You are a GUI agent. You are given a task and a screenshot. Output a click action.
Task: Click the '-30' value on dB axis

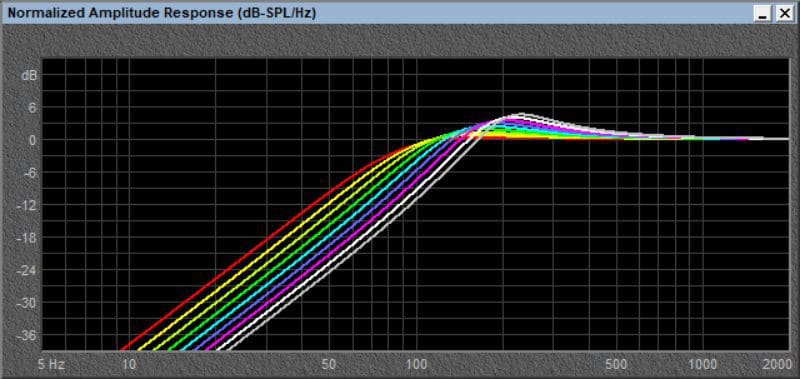pos(28,303)
